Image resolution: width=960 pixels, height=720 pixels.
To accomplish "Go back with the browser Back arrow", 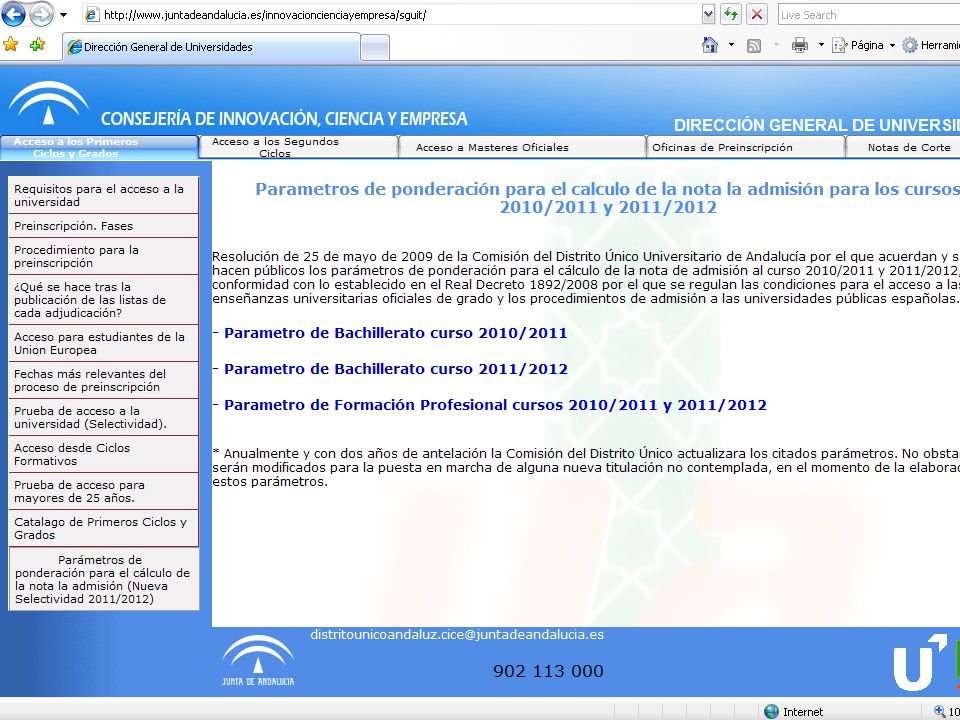I will [x=14, y=15].
